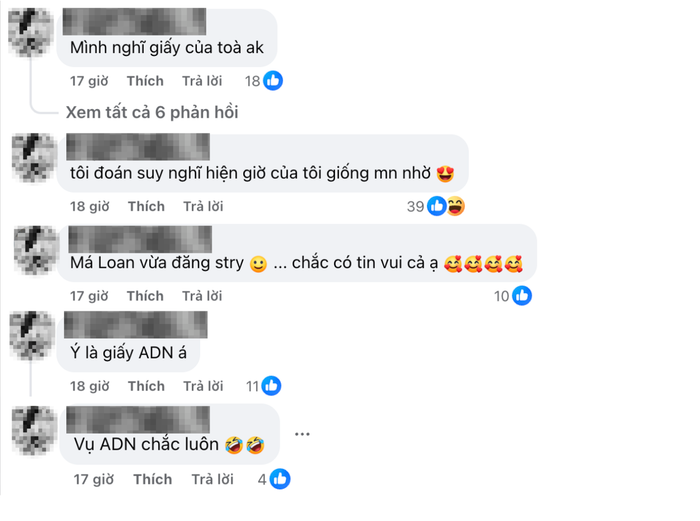The image size is (700, 521).
Task: Like the 'Mình nghĩ giấy của toà ak' comment
Action: (x=145, y=81)
